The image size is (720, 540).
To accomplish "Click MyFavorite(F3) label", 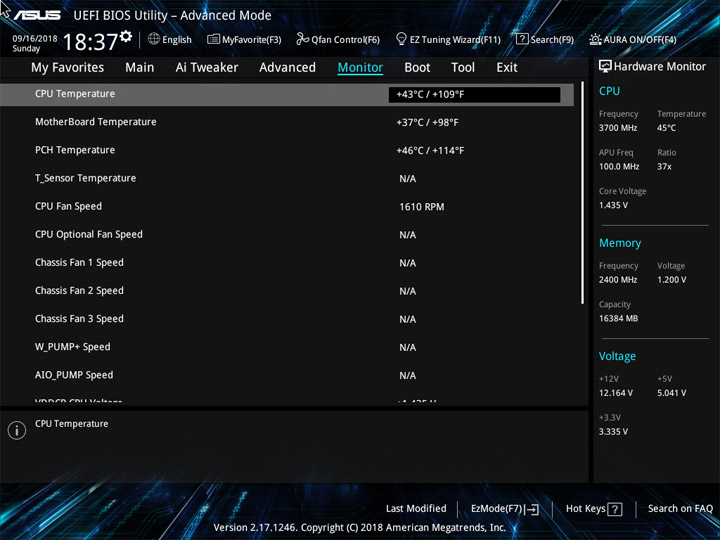I will tap(252, 40).
